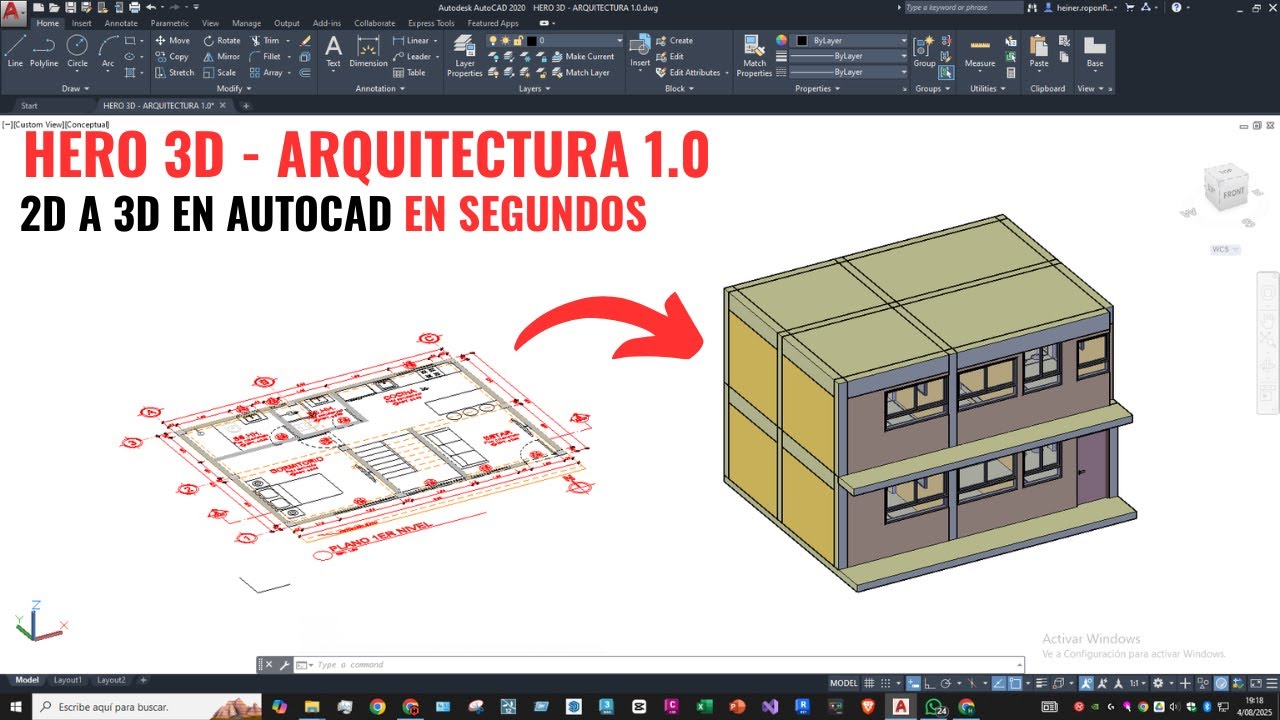Open the annotation scale 1:1 dropdown
The width and height of the screenshot is (1280, 720).
pos(1138,683)
